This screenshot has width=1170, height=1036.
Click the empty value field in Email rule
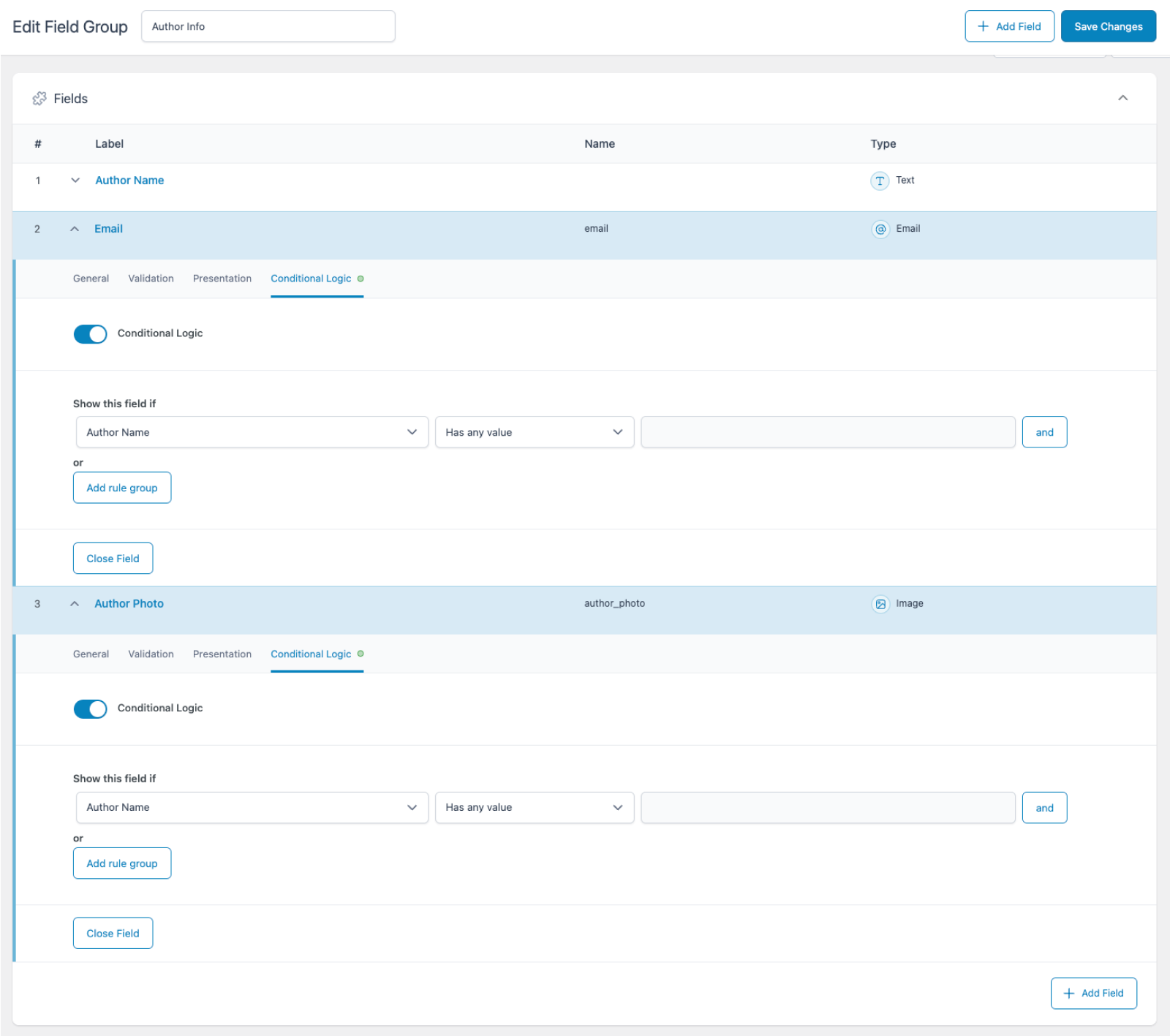(x=827, y=432)
